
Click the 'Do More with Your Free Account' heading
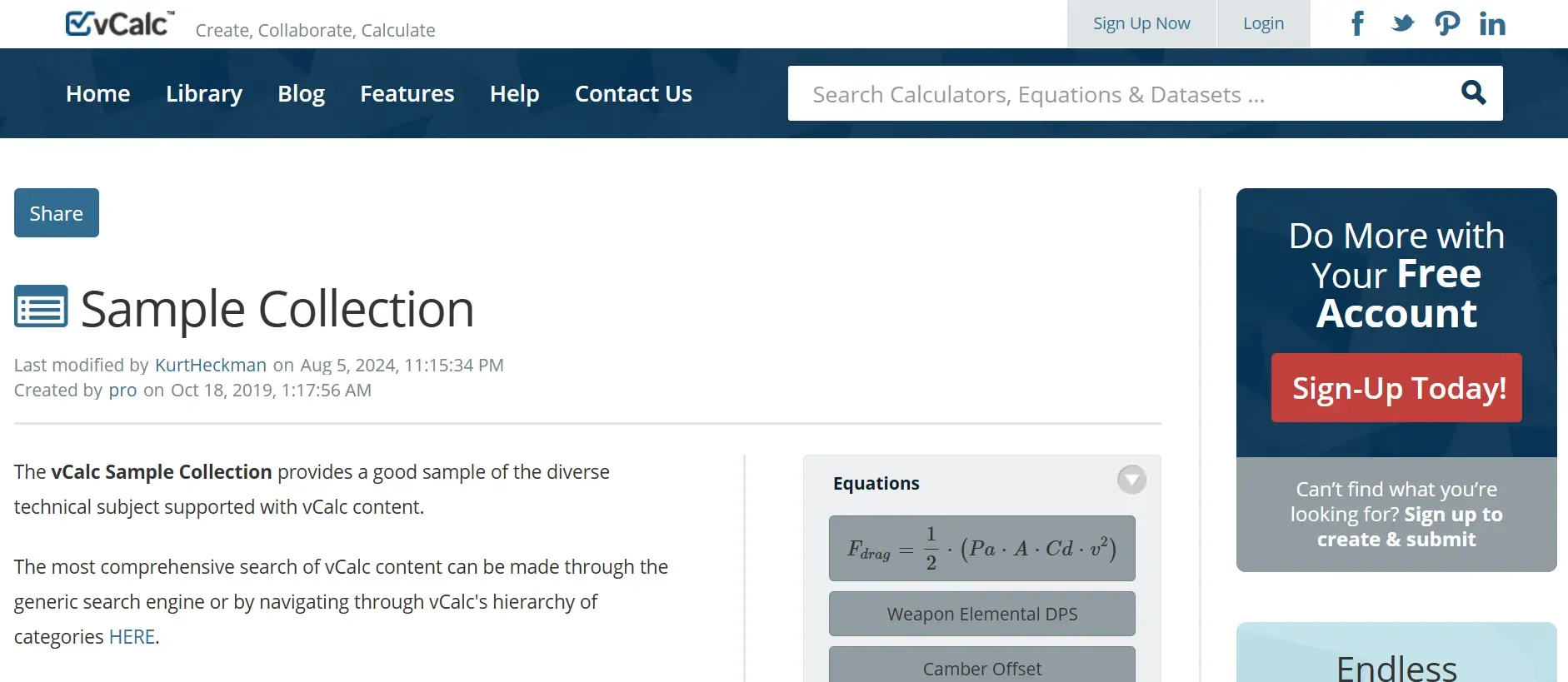(x=1396, y=275)
